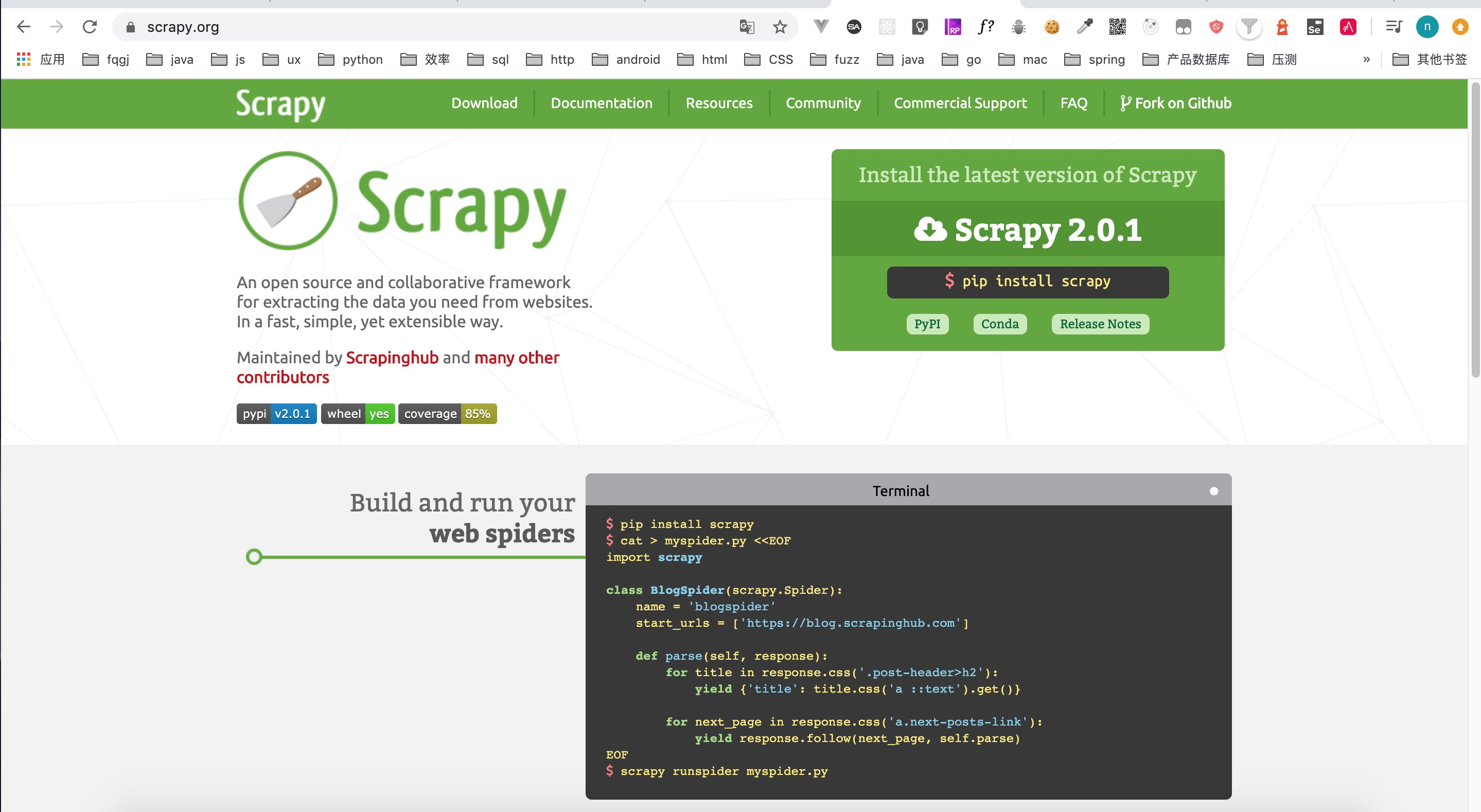Go to the Community nav item
The image size is (1481, 812).
tap(823, 103)
